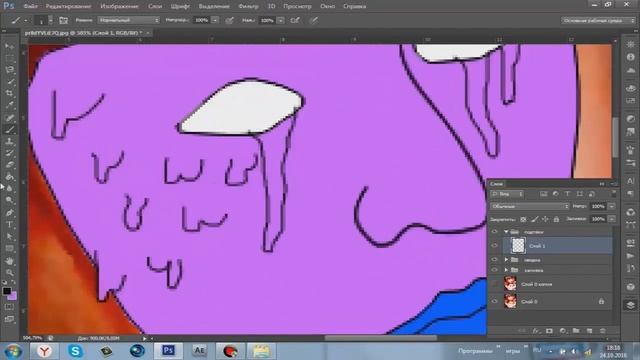Open the brush mode dropdown in options bar
Image resolution: width=640 pixels, height=360 pixels.
click(x=128, y=20)
